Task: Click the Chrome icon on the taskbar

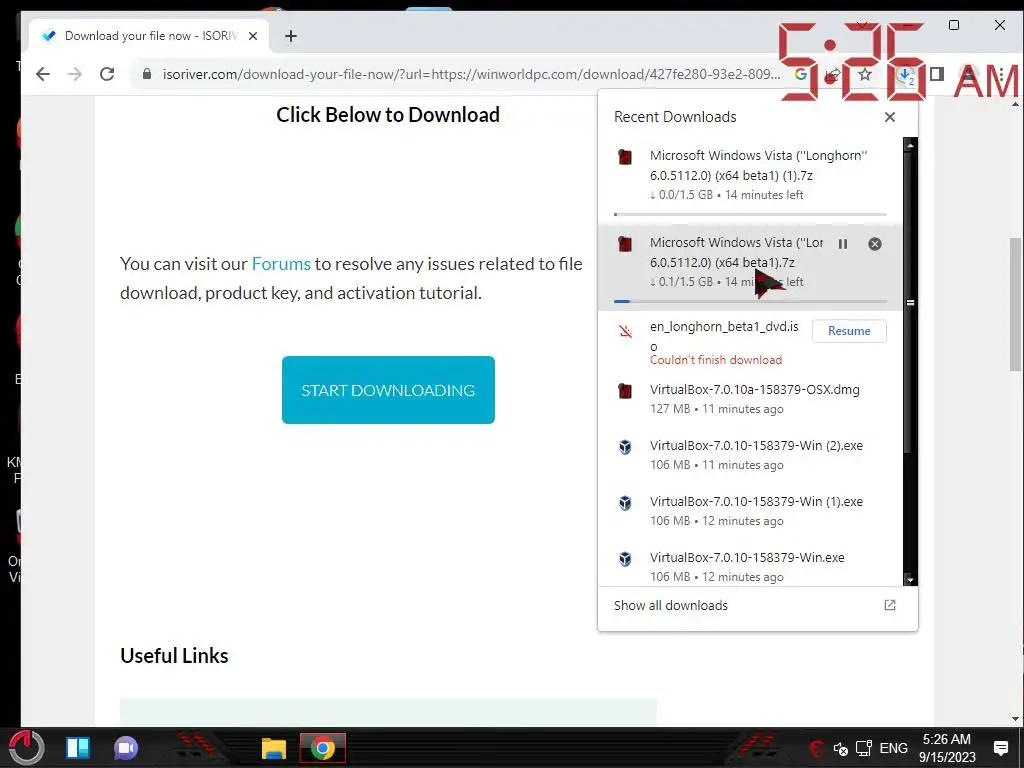Action: pos(323,748)
